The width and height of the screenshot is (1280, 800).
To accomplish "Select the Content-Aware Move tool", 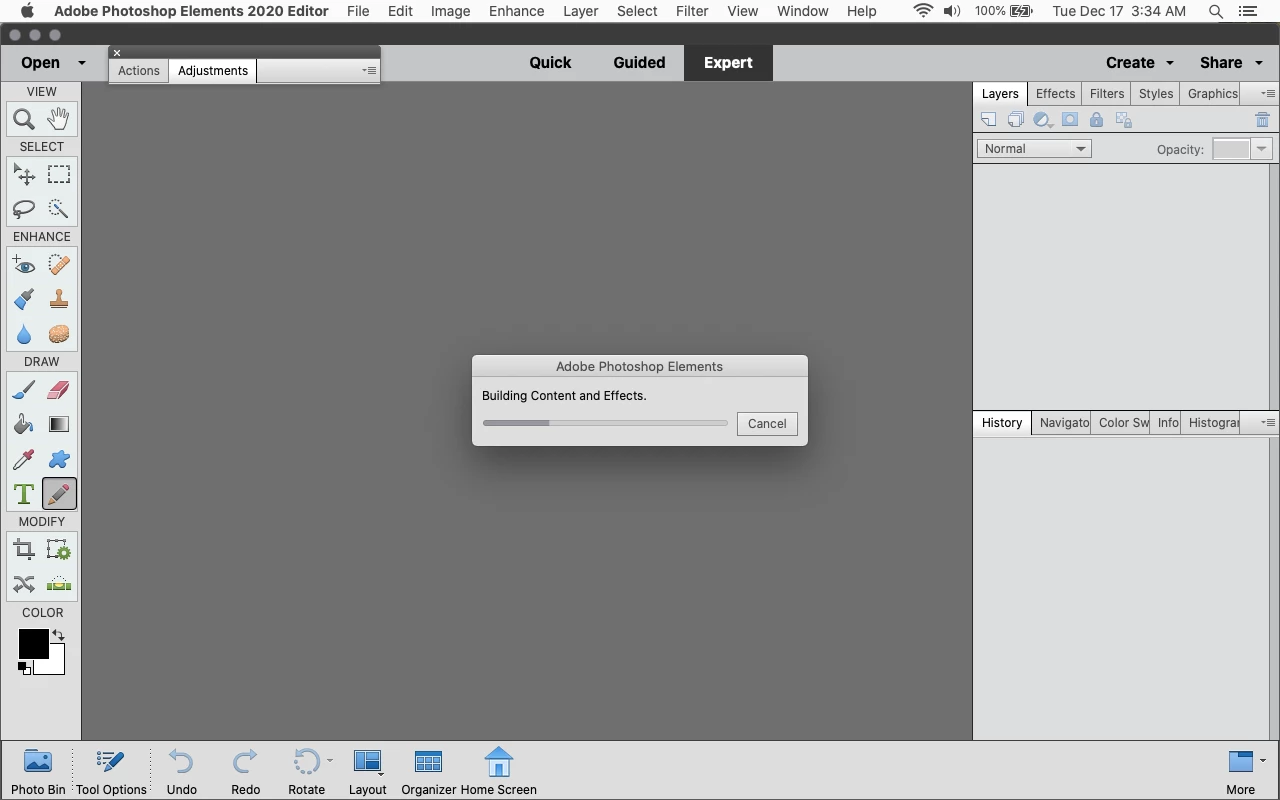I will 24,584.
